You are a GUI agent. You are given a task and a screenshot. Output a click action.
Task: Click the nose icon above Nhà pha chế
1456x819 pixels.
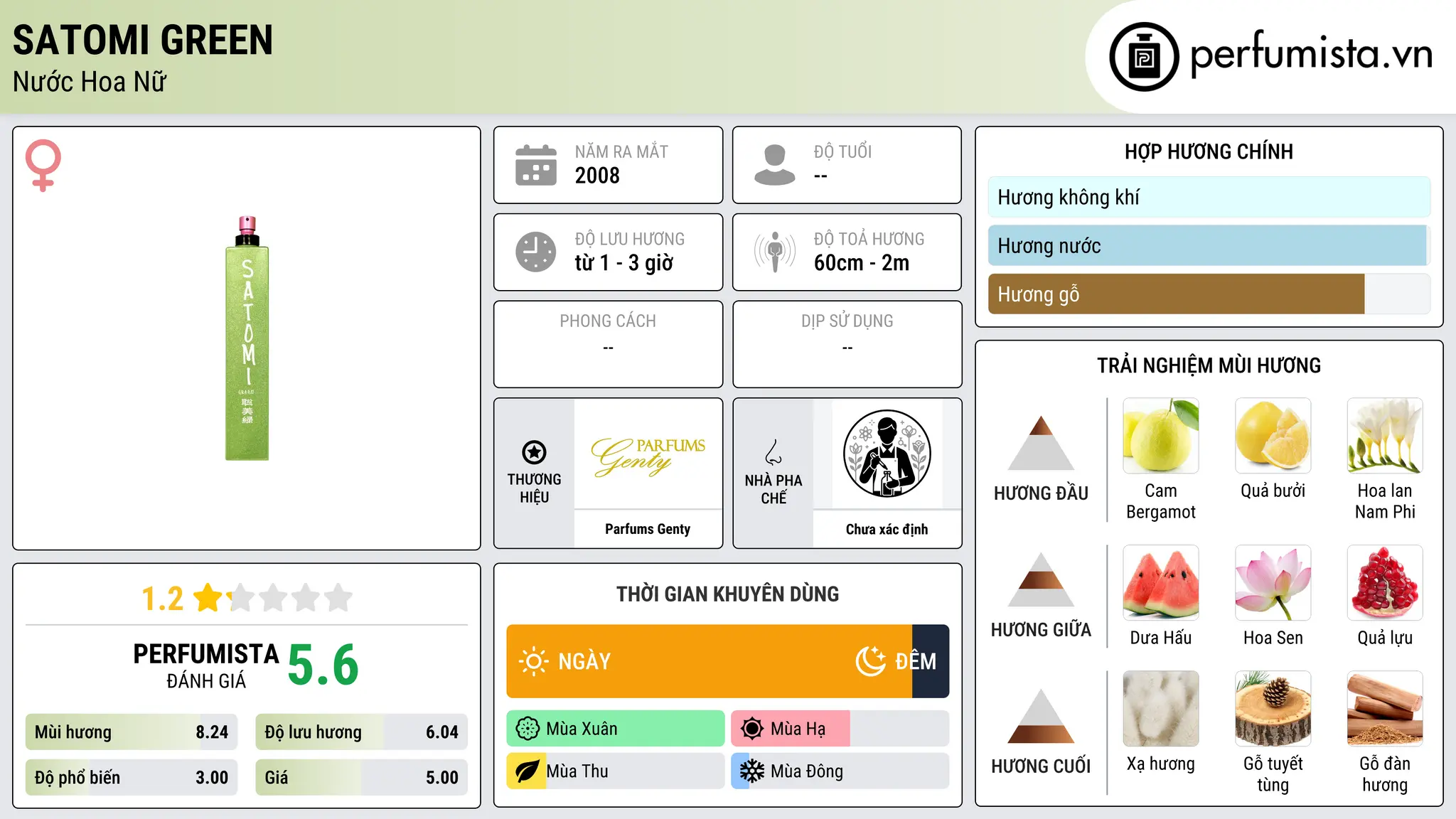pos(773,452)
